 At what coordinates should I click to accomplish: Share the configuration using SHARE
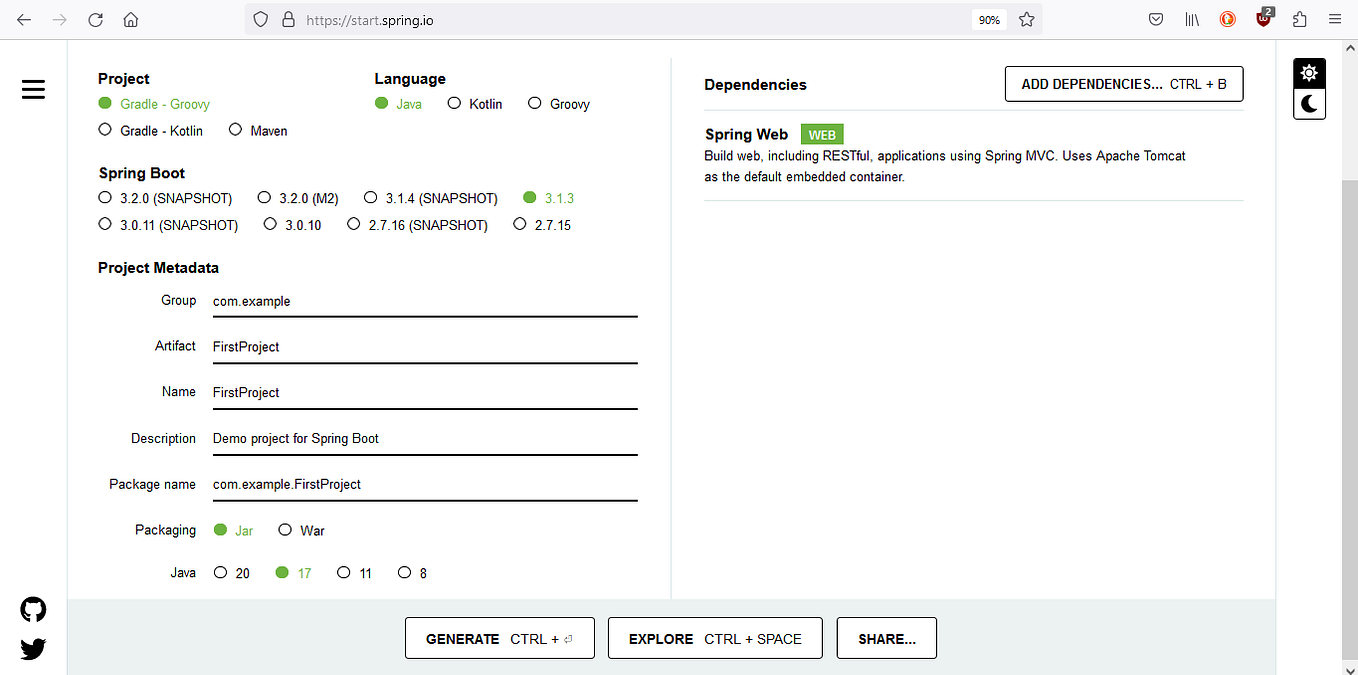coord(886,638)
